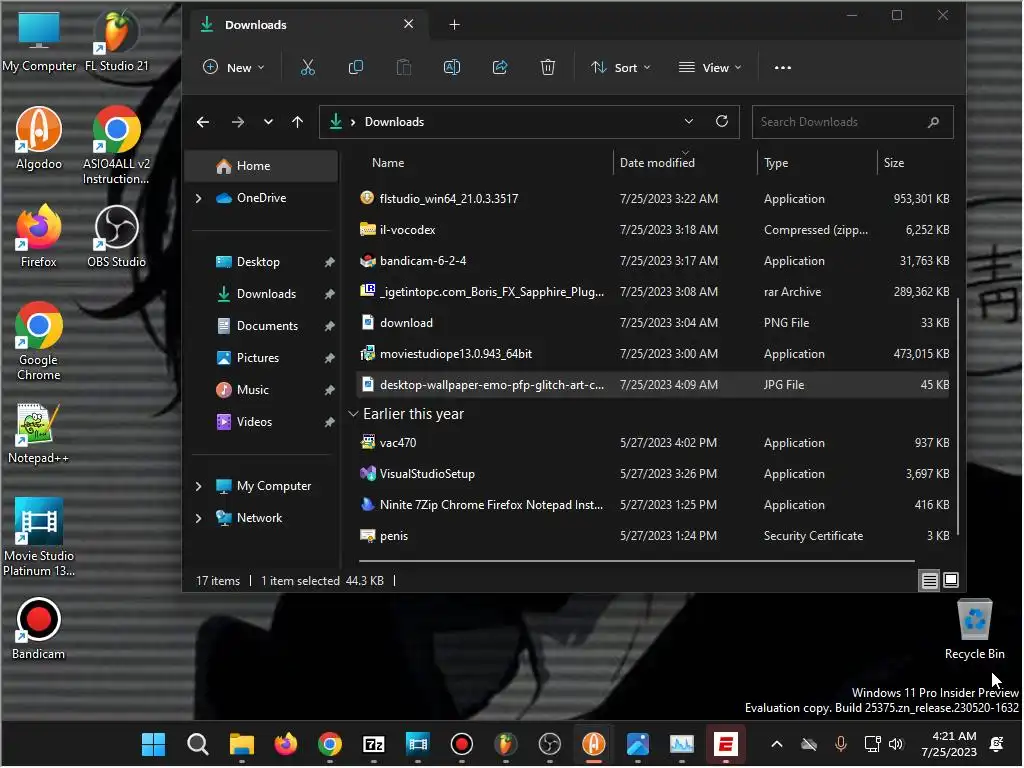Viewport: 1024px width, 768px height.
Task: Click Windows Start button on taskbar
Action: point(153,744)
